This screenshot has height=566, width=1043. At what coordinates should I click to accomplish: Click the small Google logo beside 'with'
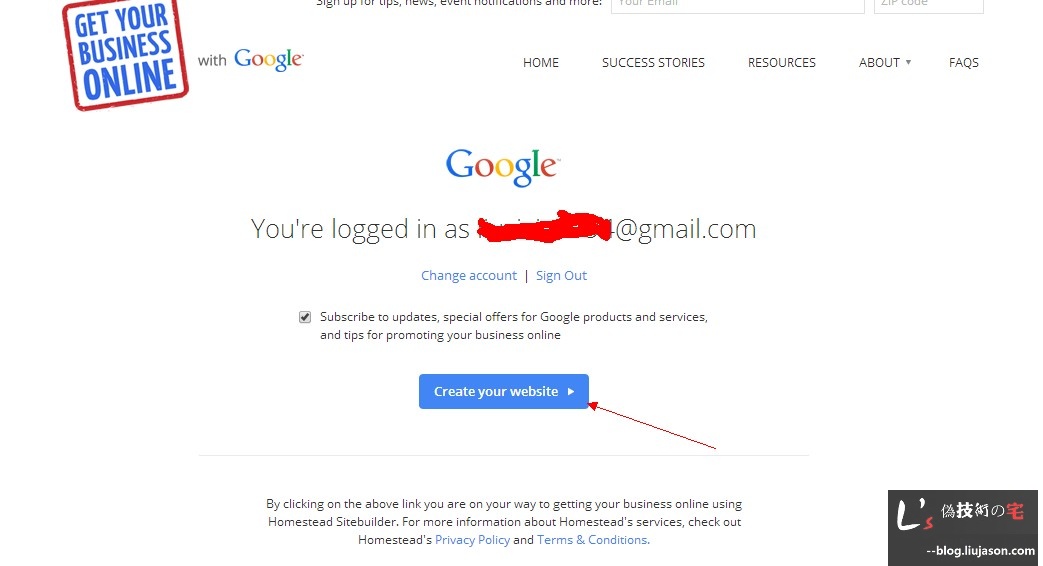tap(269, 60)
